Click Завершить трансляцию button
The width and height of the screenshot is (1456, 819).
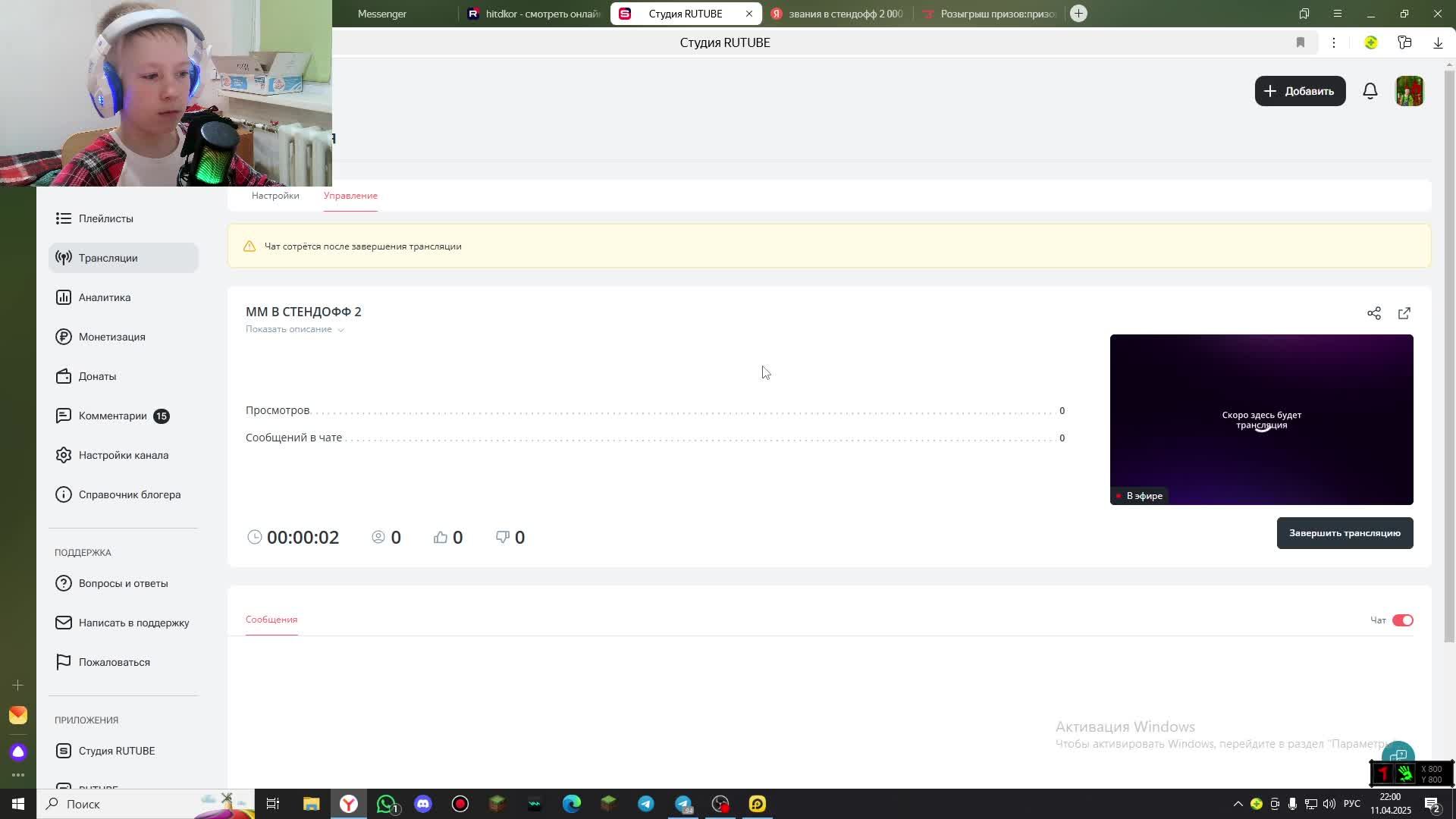1344,533
